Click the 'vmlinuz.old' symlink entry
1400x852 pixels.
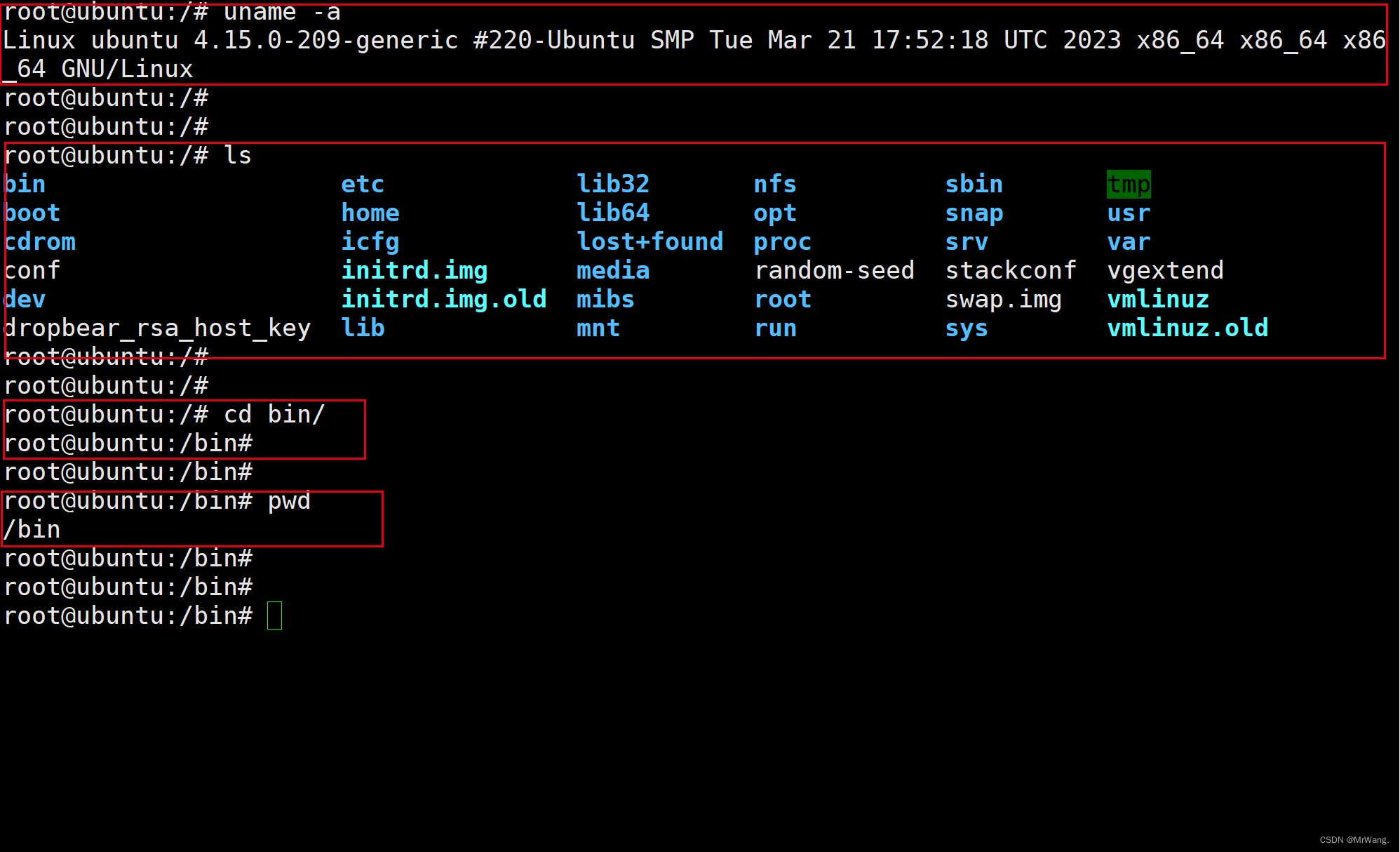pos(1187,328)
